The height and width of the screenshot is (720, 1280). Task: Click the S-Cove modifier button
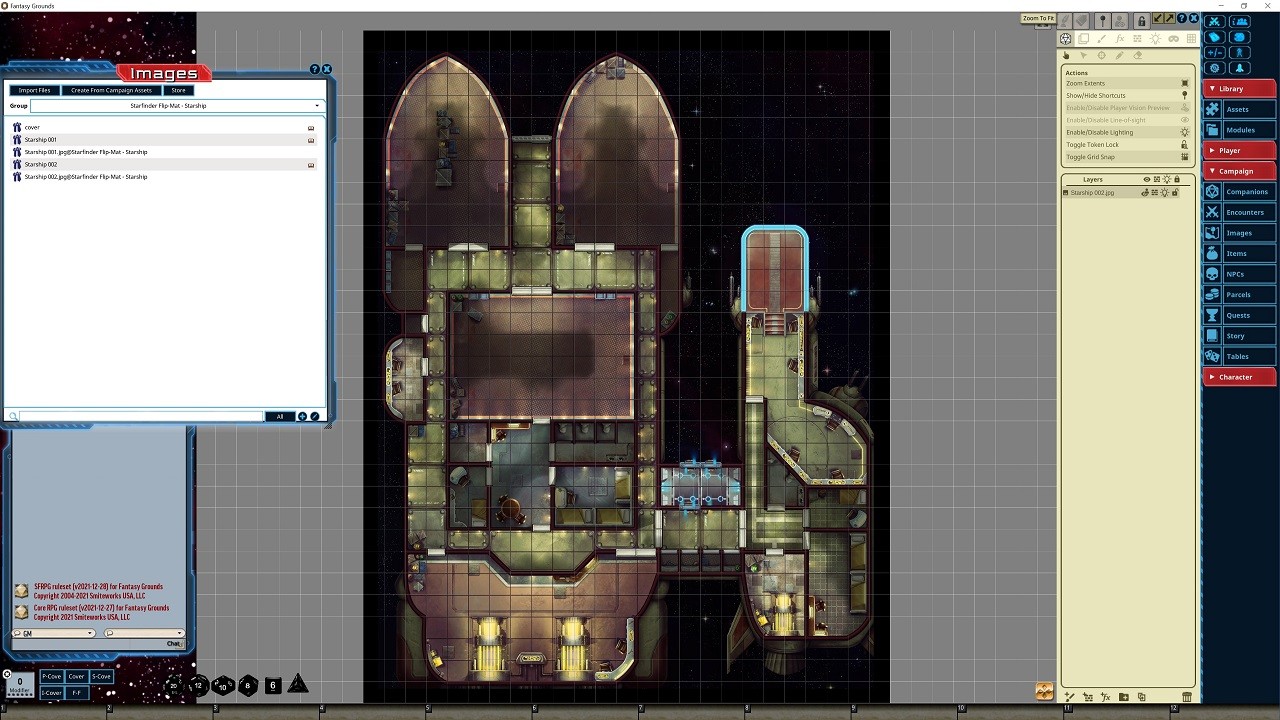[x=101, y=677]
